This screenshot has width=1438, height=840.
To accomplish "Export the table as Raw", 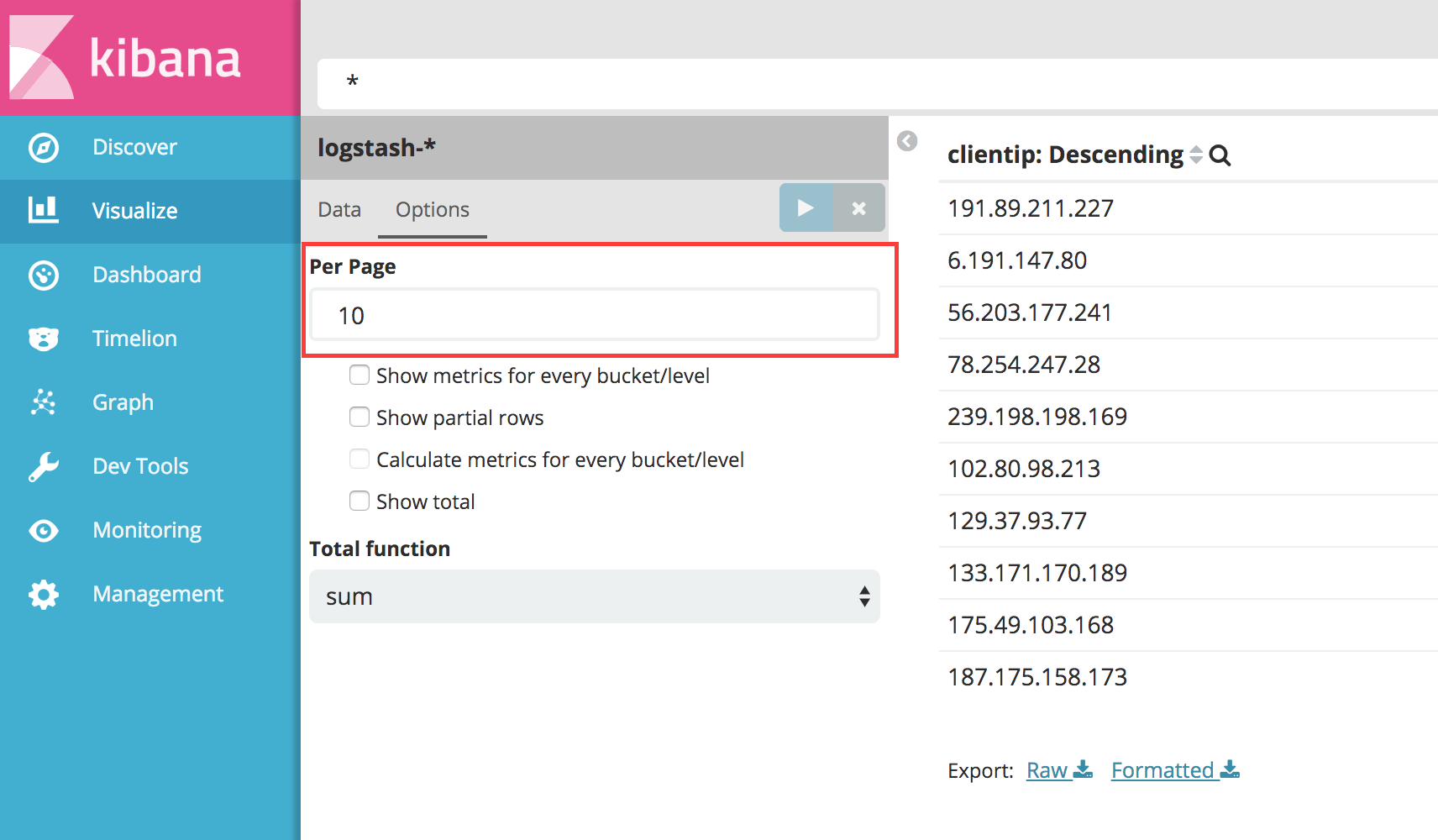I will 1059,770.
